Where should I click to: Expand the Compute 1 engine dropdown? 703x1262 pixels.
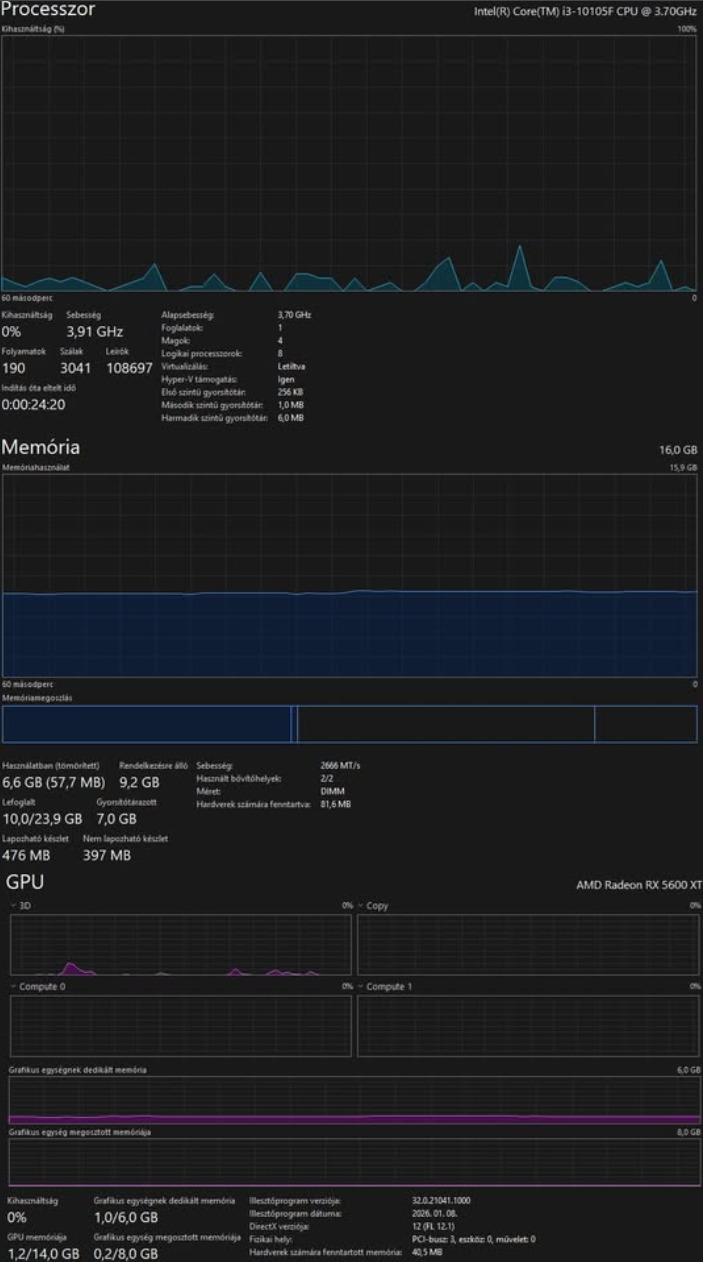pos(384,986)
